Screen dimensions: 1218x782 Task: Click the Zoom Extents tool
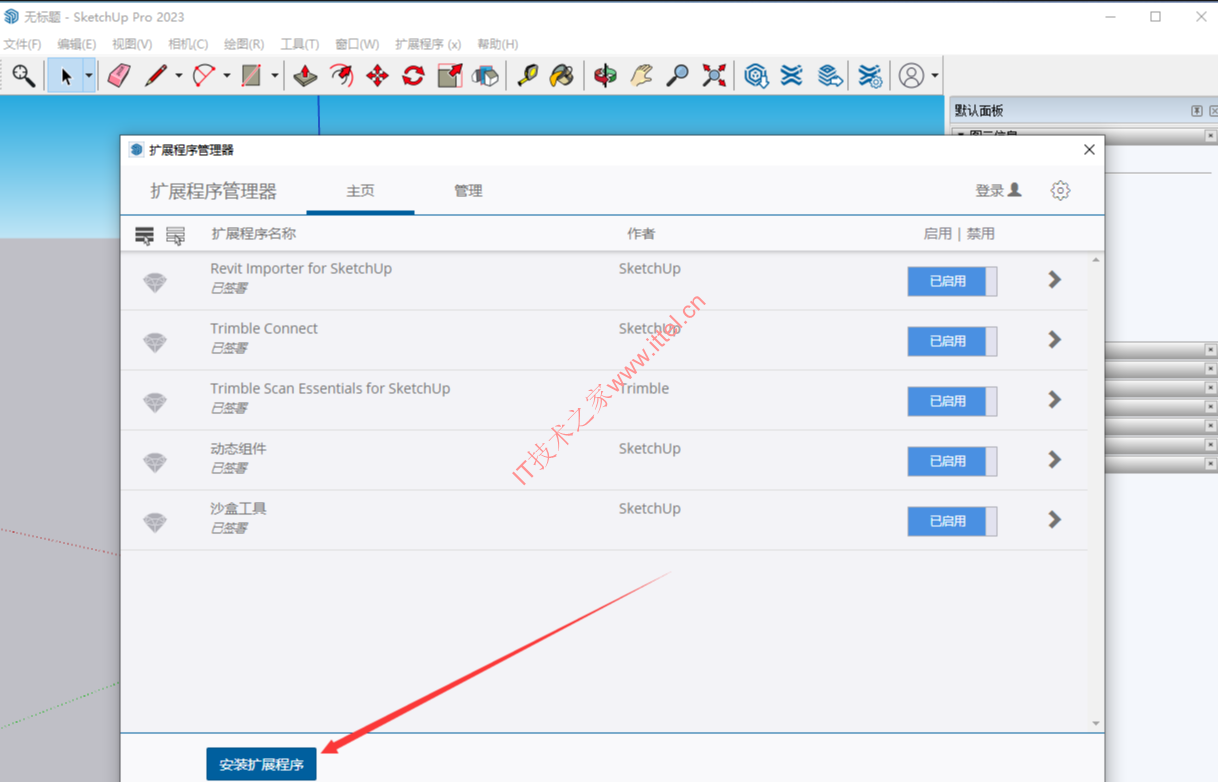click(713, 75)
